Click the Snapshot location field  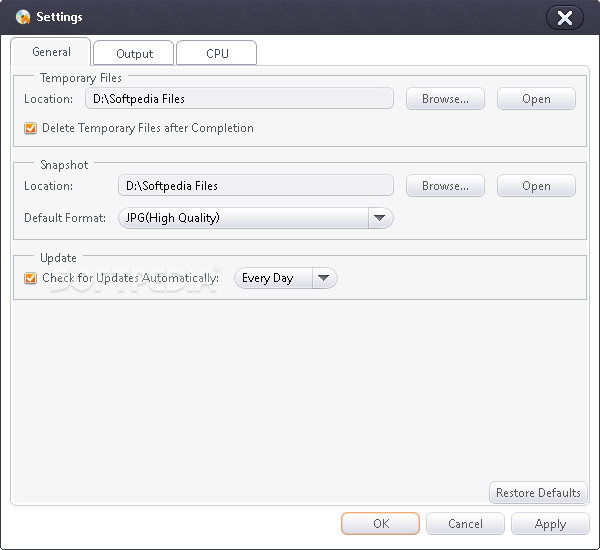[x=255, y=186]
